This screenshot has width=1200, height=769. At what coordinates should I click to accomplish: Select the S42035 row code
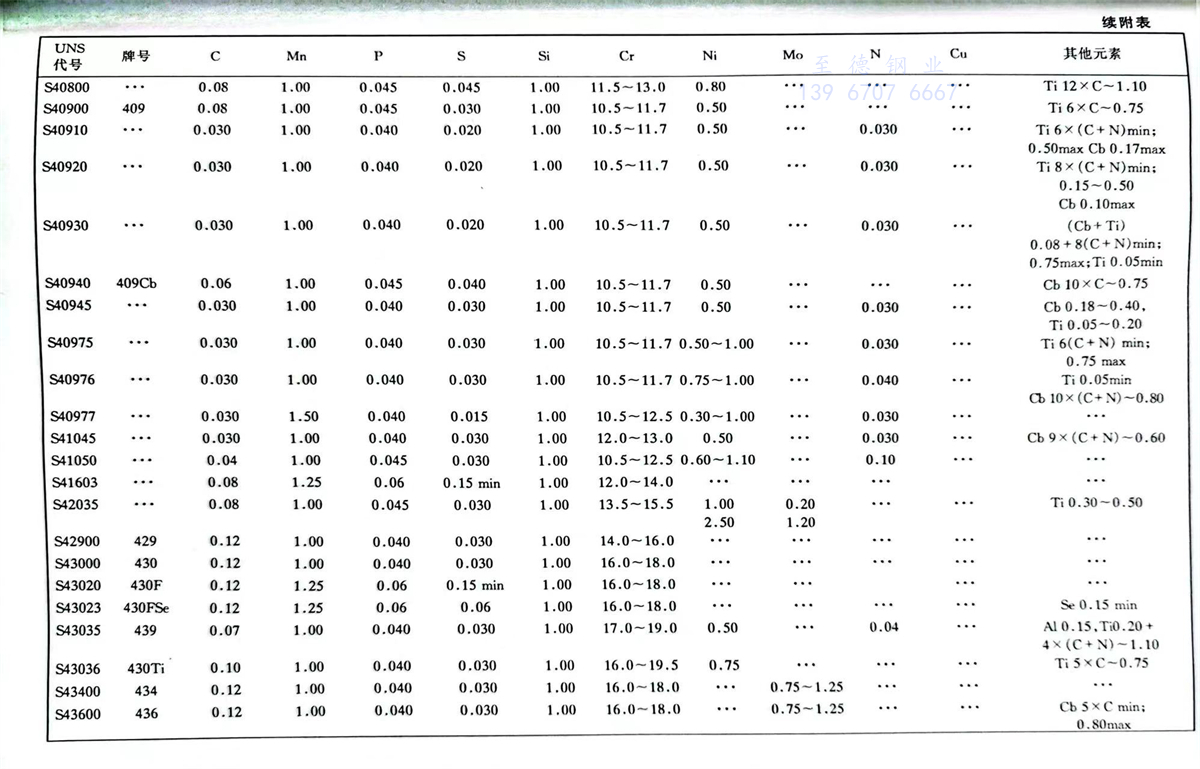[75, 505]
